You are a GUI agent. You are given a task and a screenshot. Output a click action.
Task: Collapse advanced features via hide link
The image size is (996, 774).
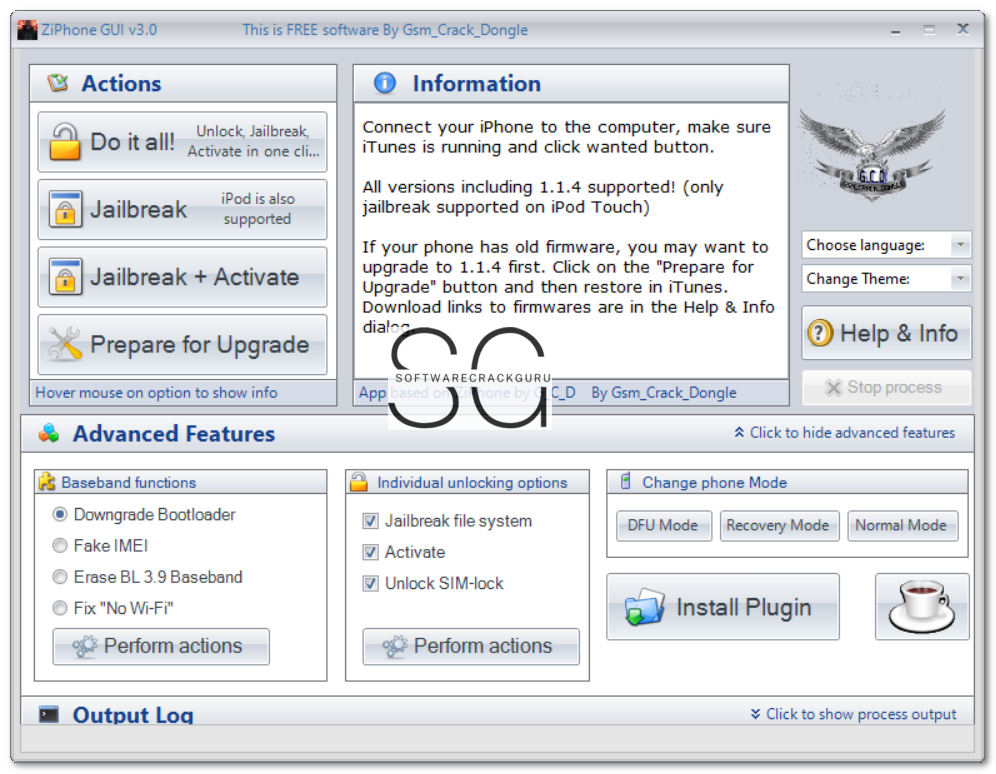click(x=844, y=432)
